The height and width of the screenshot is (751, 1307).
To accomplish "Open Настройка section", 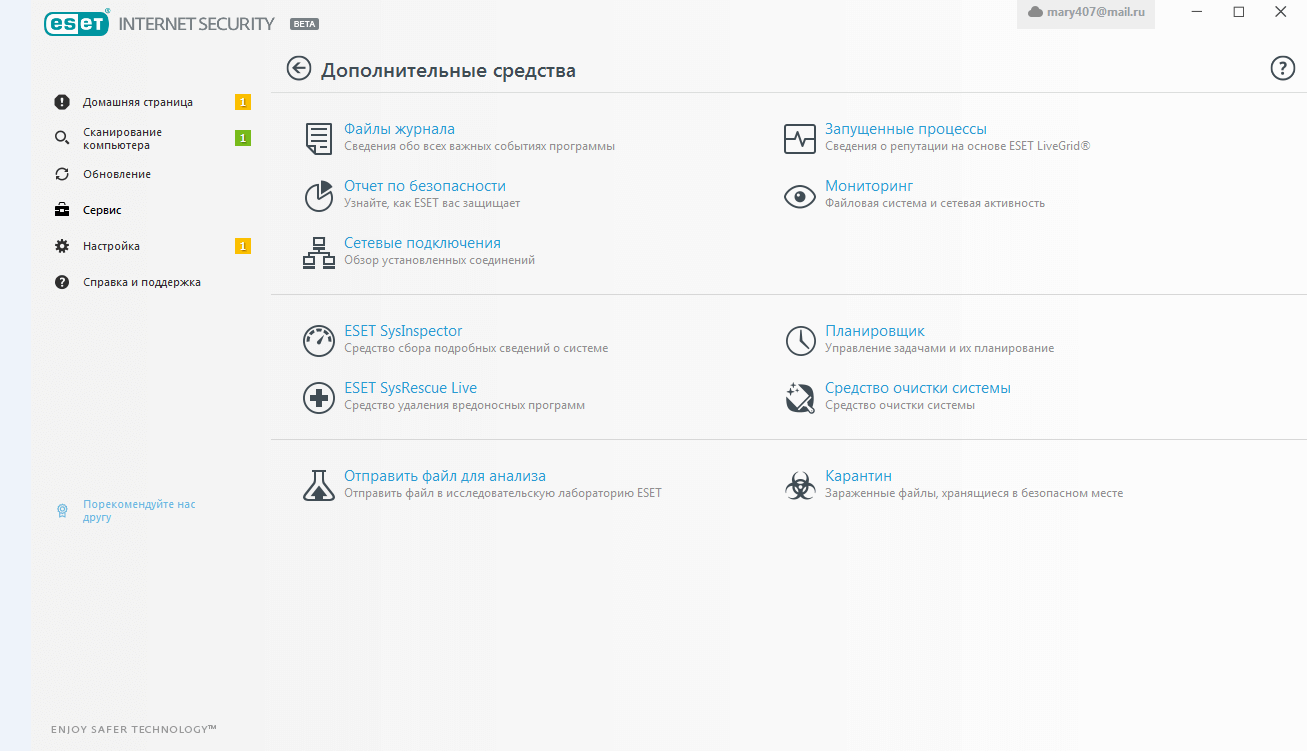I will tap(111, 246).
